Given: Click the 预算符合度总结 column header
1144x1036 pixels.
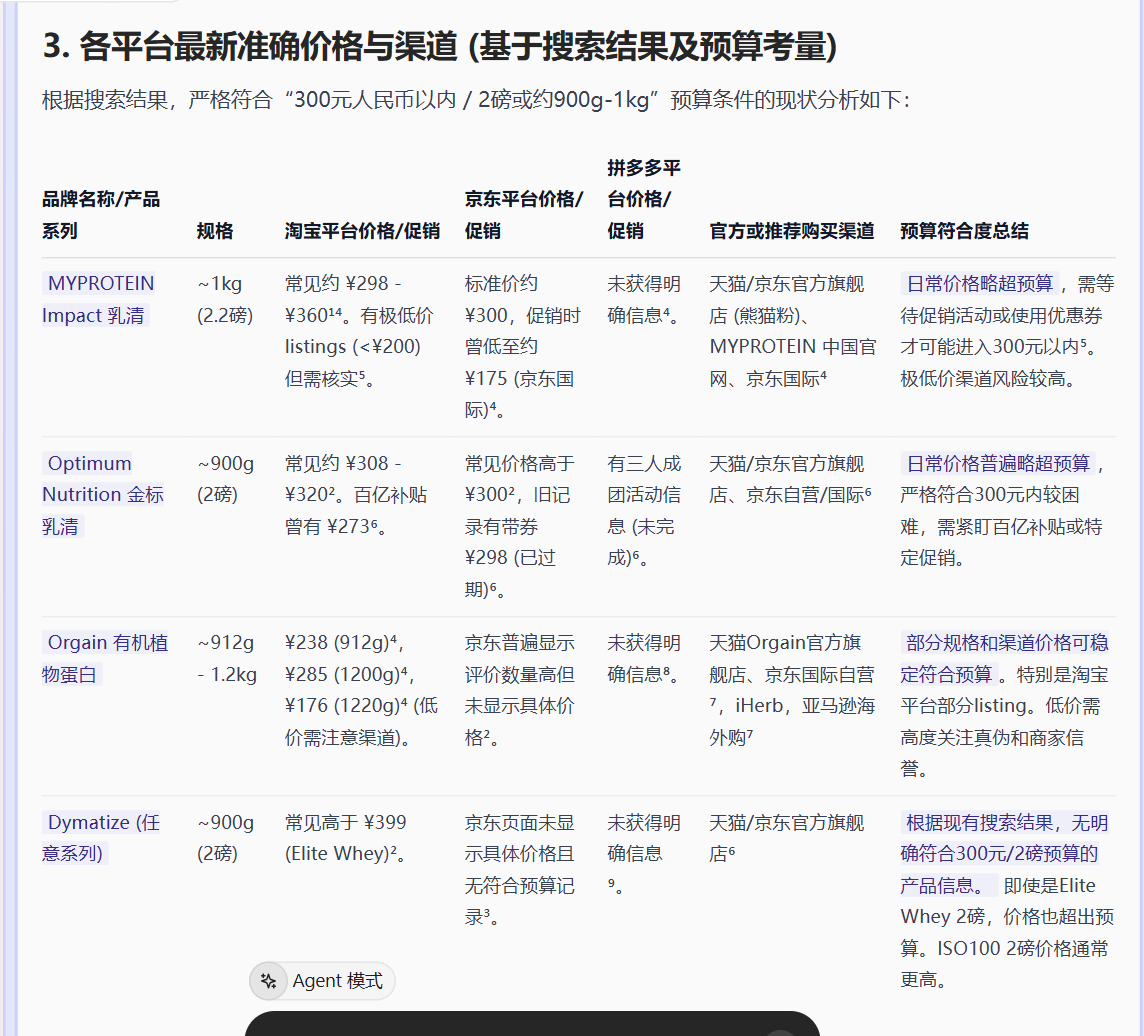Looking at the screenshot, I should pyautogui.click(x=964, y=231).
